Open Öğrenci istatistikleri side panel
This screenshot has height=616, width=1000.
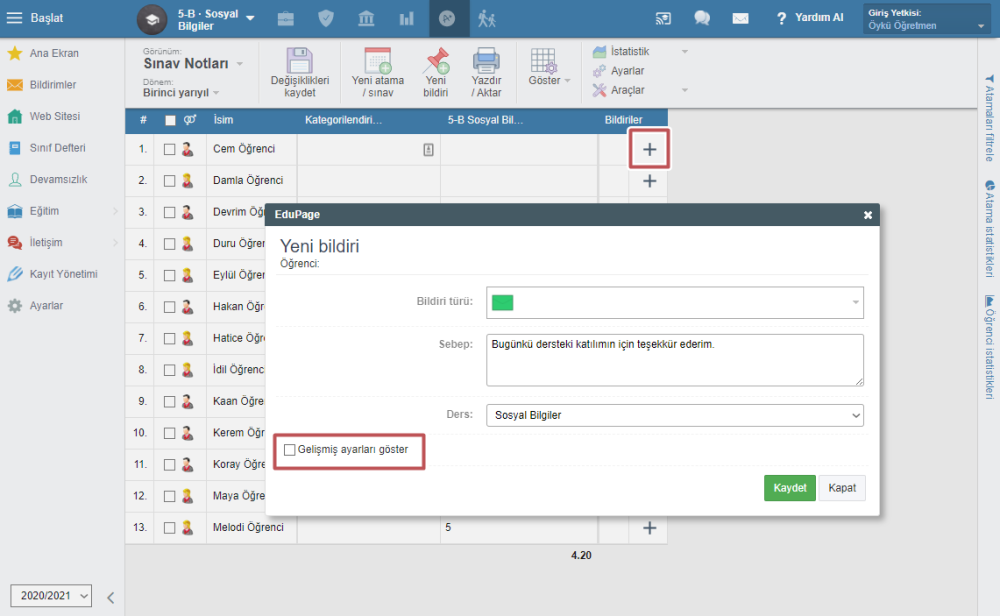pyautogui.click(x=989, y=347)
